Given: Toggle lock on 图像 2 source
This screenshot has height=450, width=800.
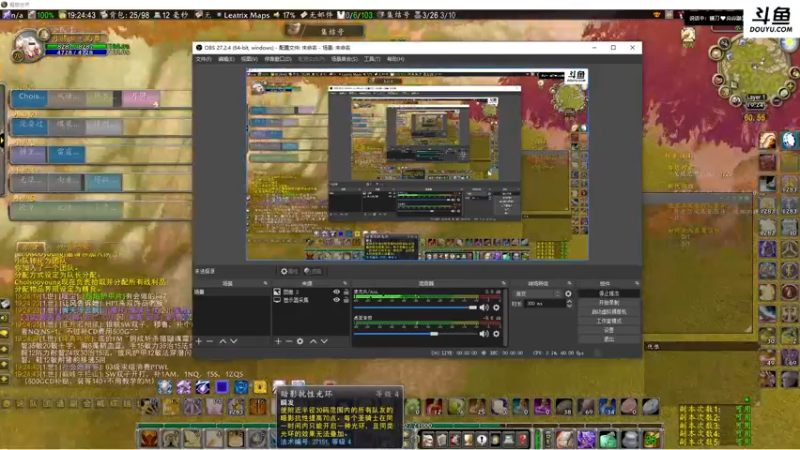Looking at the screenshot, I should [x=346, y=292].
